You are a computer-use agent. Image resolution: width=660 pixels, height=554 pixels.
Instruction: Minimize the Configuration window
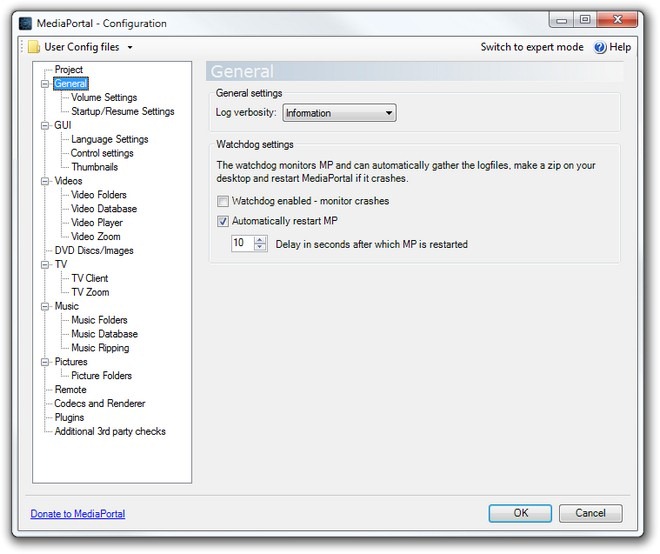coord(562,20)
